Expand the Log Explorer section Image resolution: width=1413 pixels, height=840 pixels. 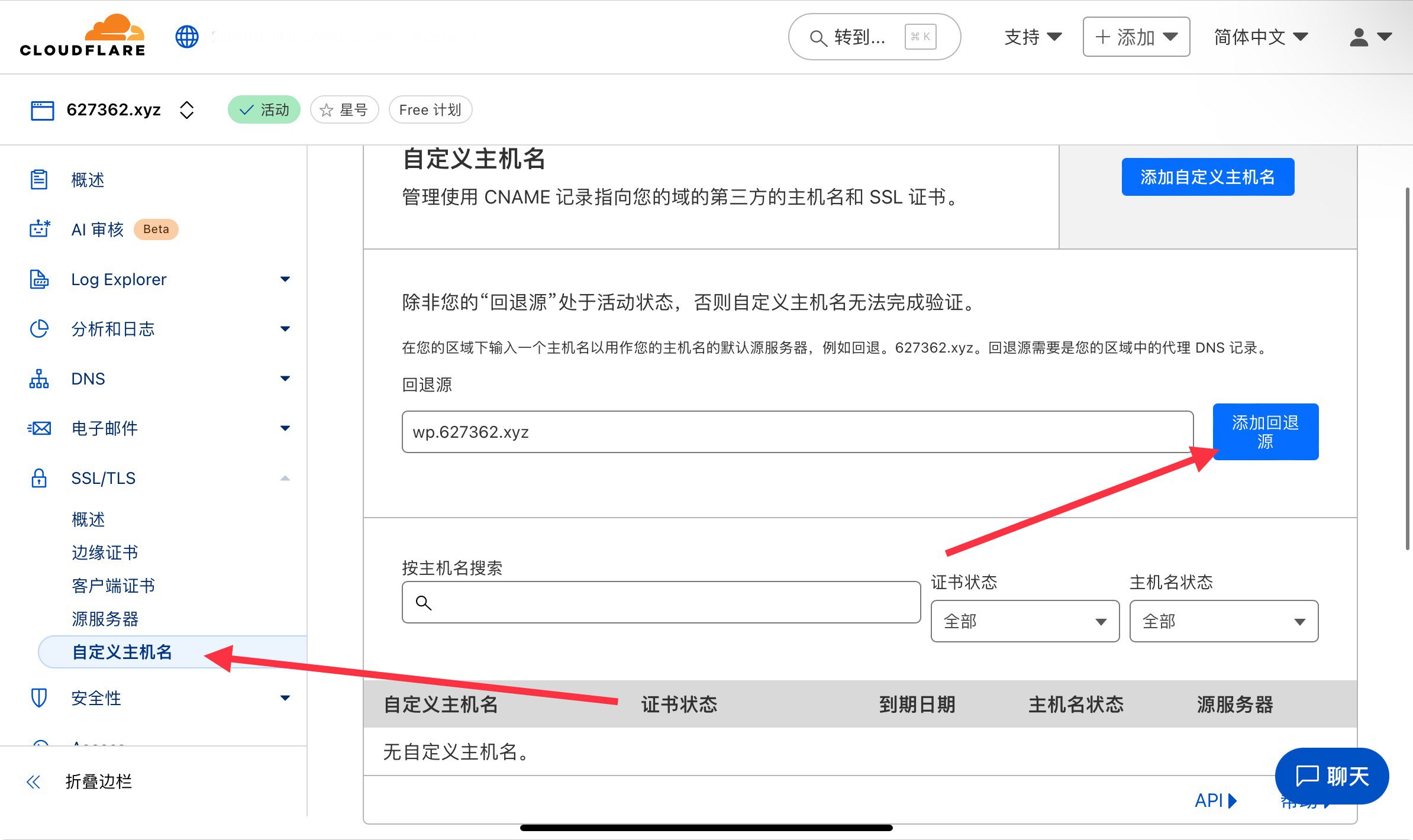285,279
